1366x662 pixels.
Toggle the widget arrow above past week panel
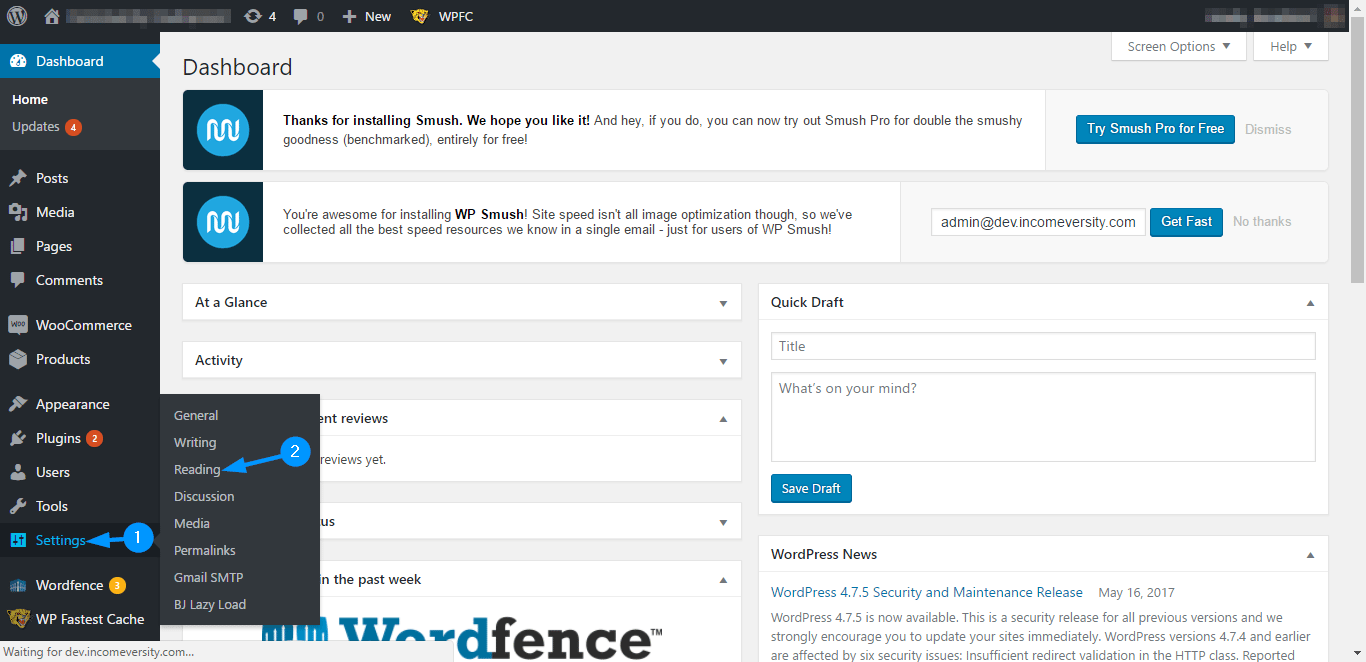[x=724, y=522]
